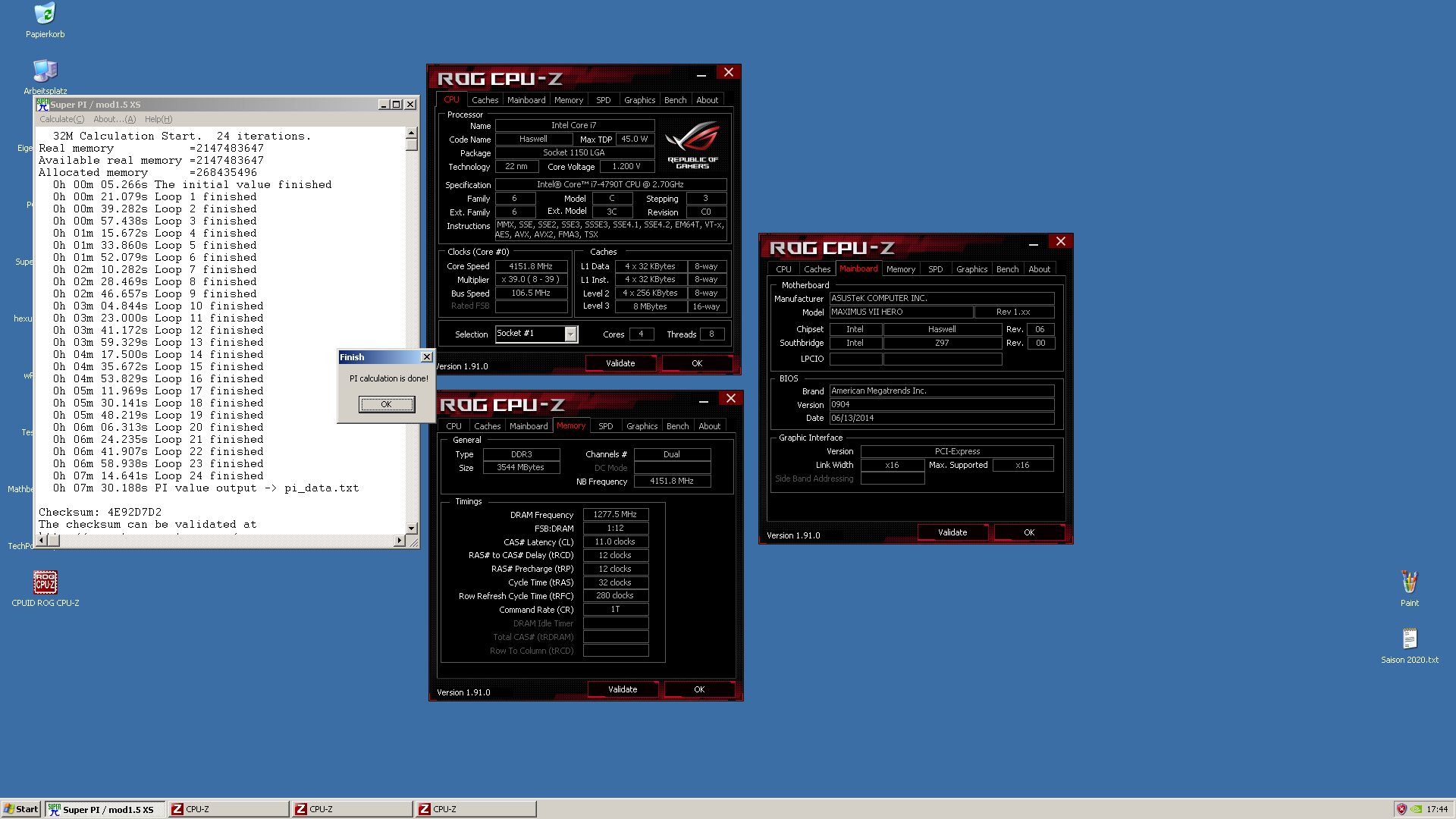Click Validate in the Memory tab window

pos(623,689)
